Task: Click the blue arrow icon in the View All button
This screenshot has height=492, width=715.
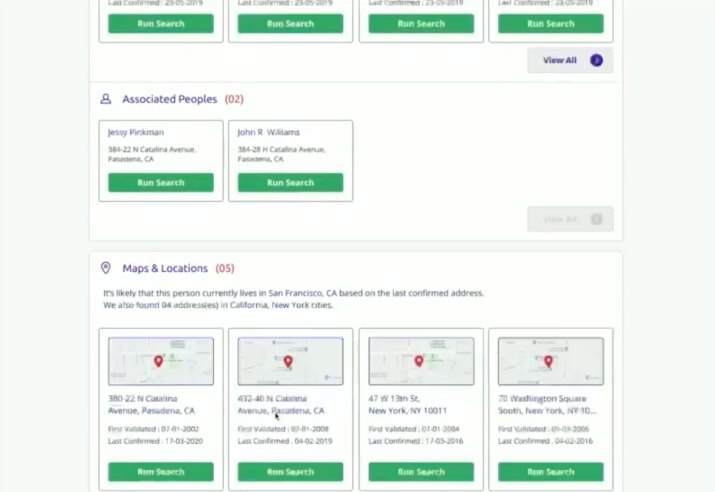Action: 596,60
